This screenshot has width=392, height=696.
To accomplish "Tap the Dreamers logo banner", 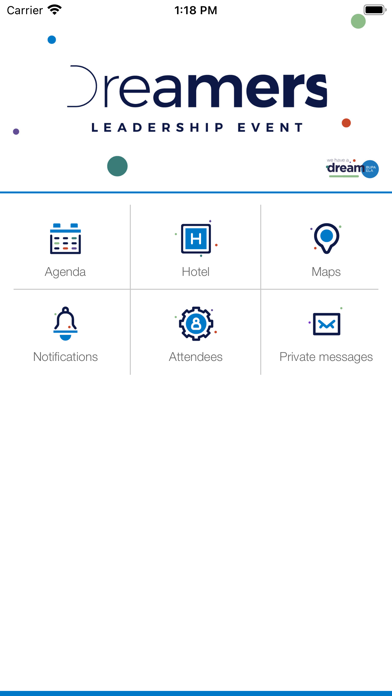I will [x=197, y=87].
